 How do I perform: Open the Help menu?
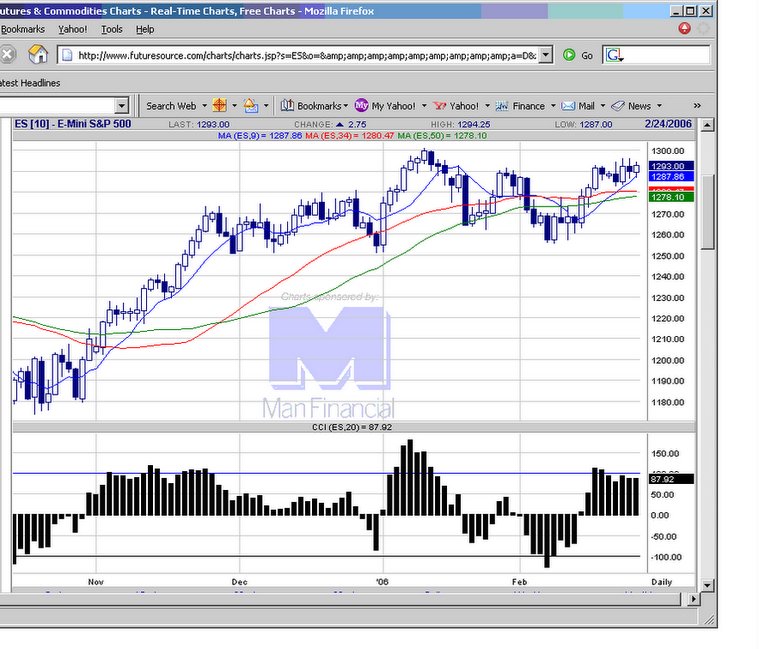pyautogui.click(x=145, y=30)
